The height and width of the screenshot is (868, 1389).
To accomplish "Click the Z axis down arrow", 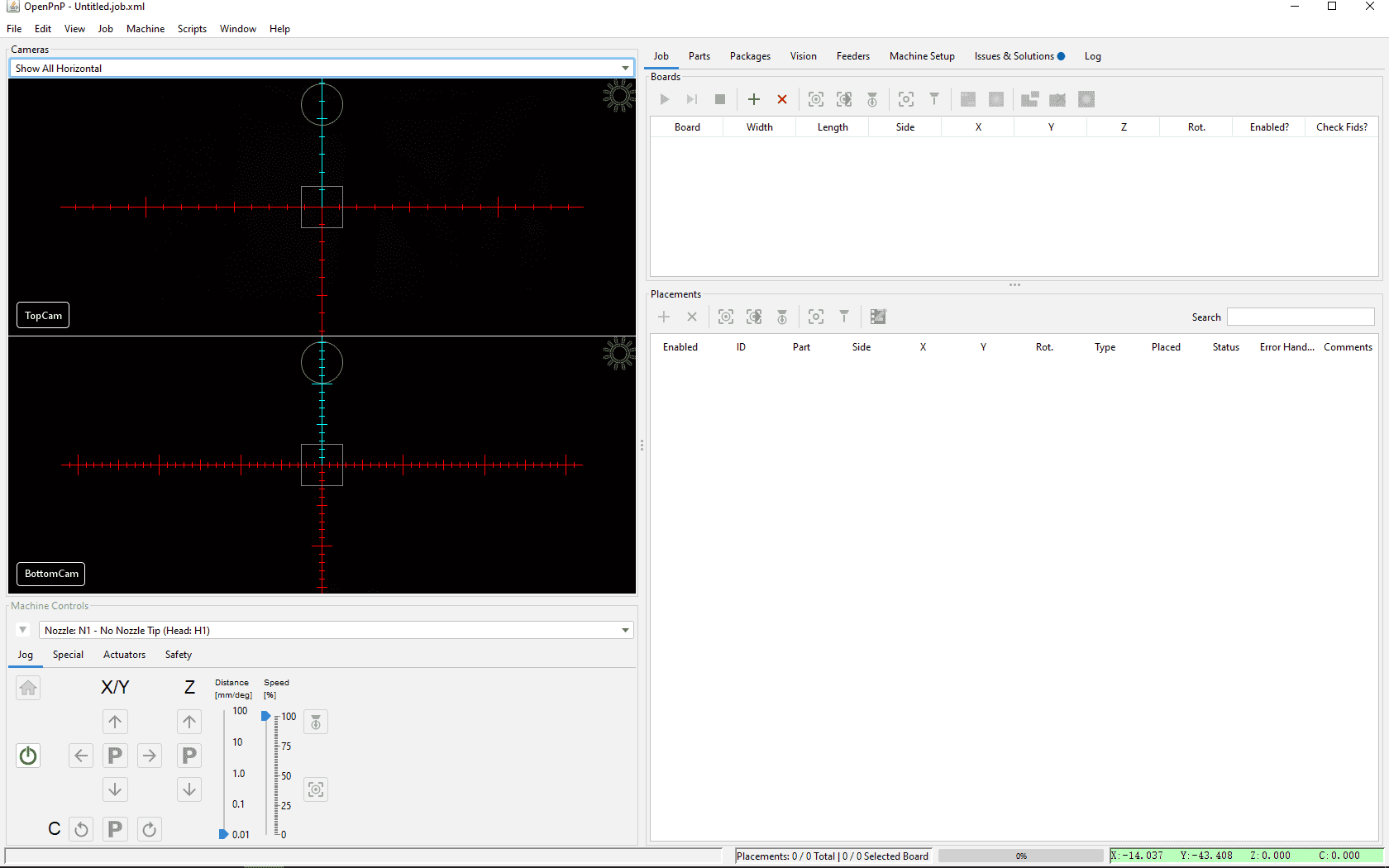I will [189, 789].
